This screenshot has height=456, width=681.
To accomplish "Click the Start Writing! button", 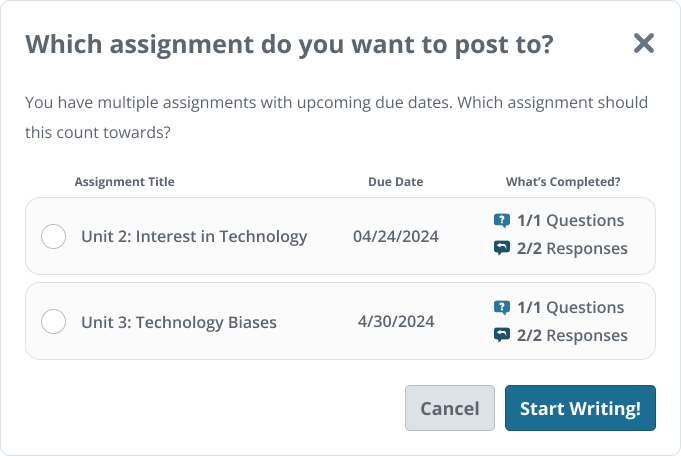I will tap(580, 408).
